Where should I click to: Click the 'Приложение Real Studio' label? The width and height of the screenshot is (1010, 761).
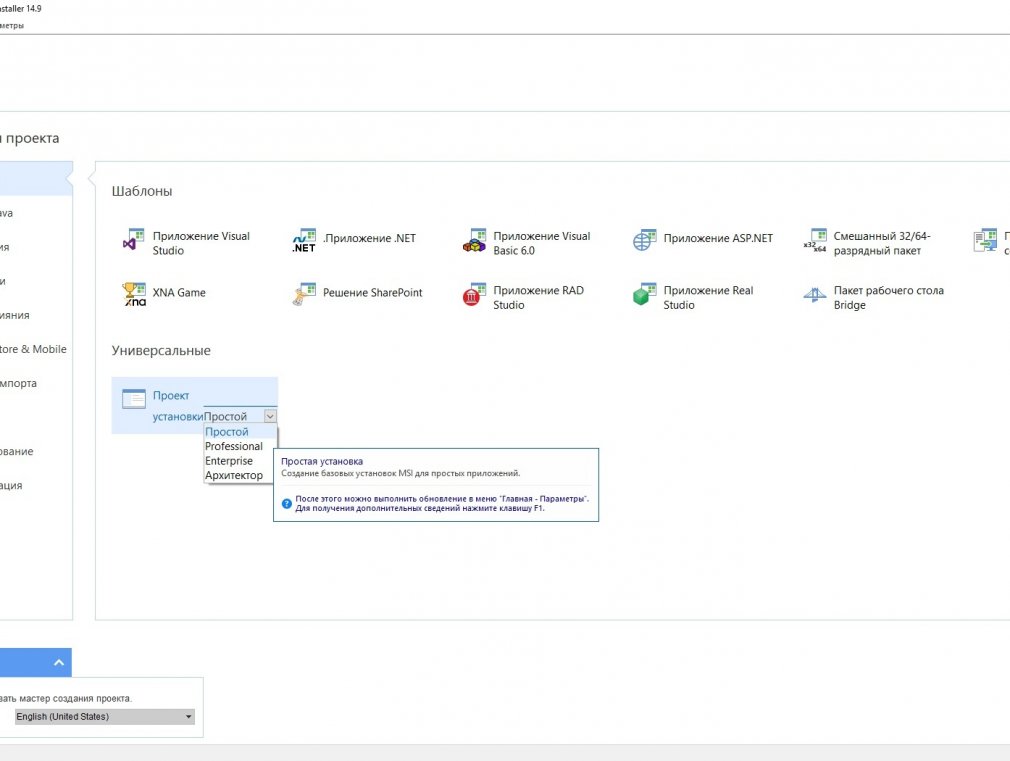(709, 298)
